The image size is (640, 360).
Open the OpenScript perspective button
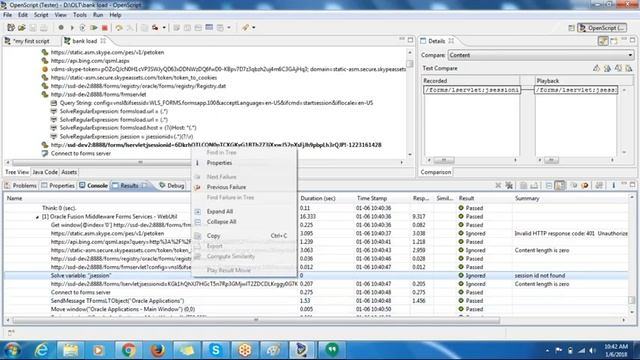[602, 28]
